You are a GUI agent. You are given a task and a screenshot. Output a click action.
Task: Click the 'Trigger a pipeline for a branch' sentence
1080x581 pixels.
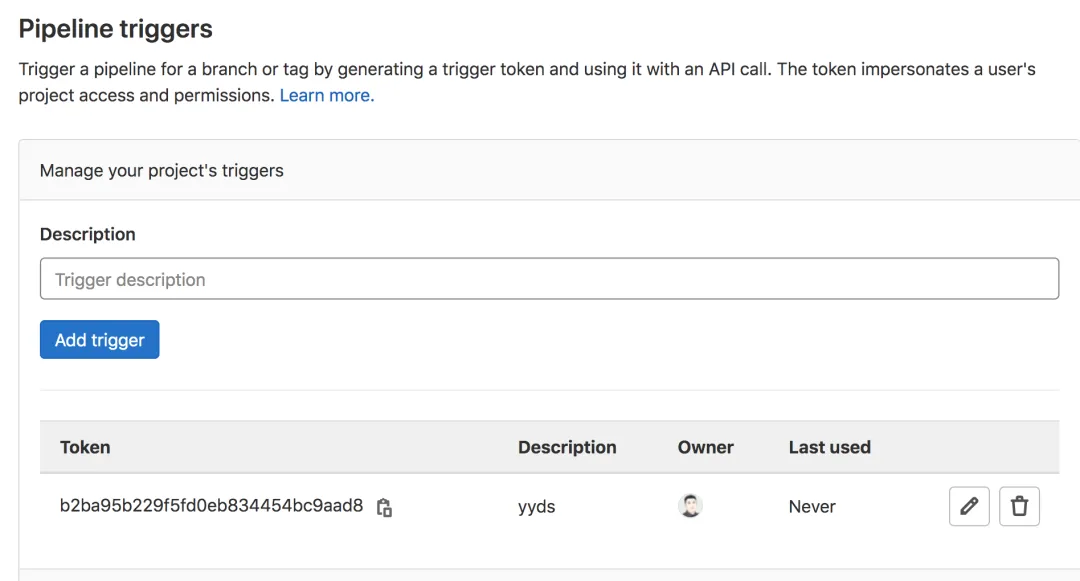coord(140,70)
